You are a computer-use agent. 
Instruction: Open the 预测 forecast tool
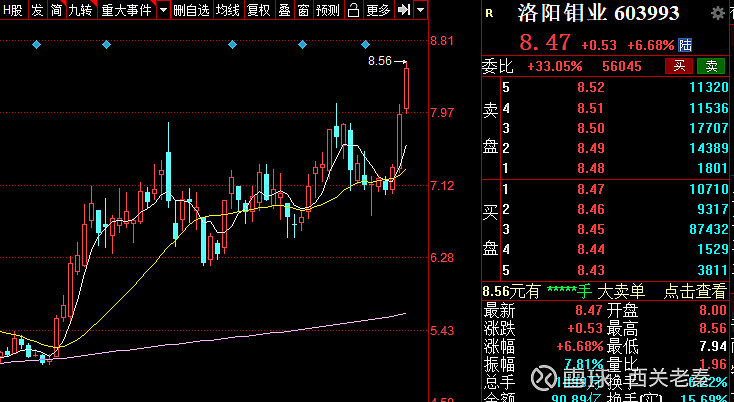click(328, 10)
